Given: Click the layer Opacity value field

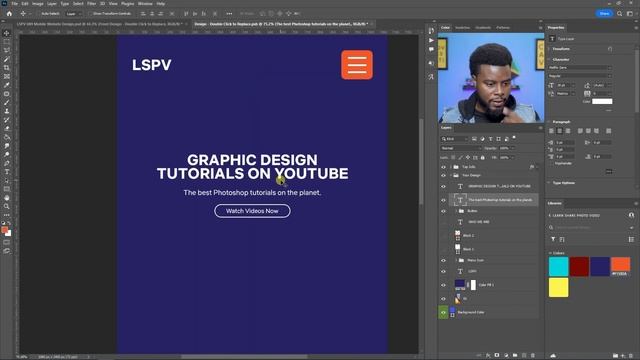Looking at the screenshot, I should pyautogui.click(x=504, y=148).
